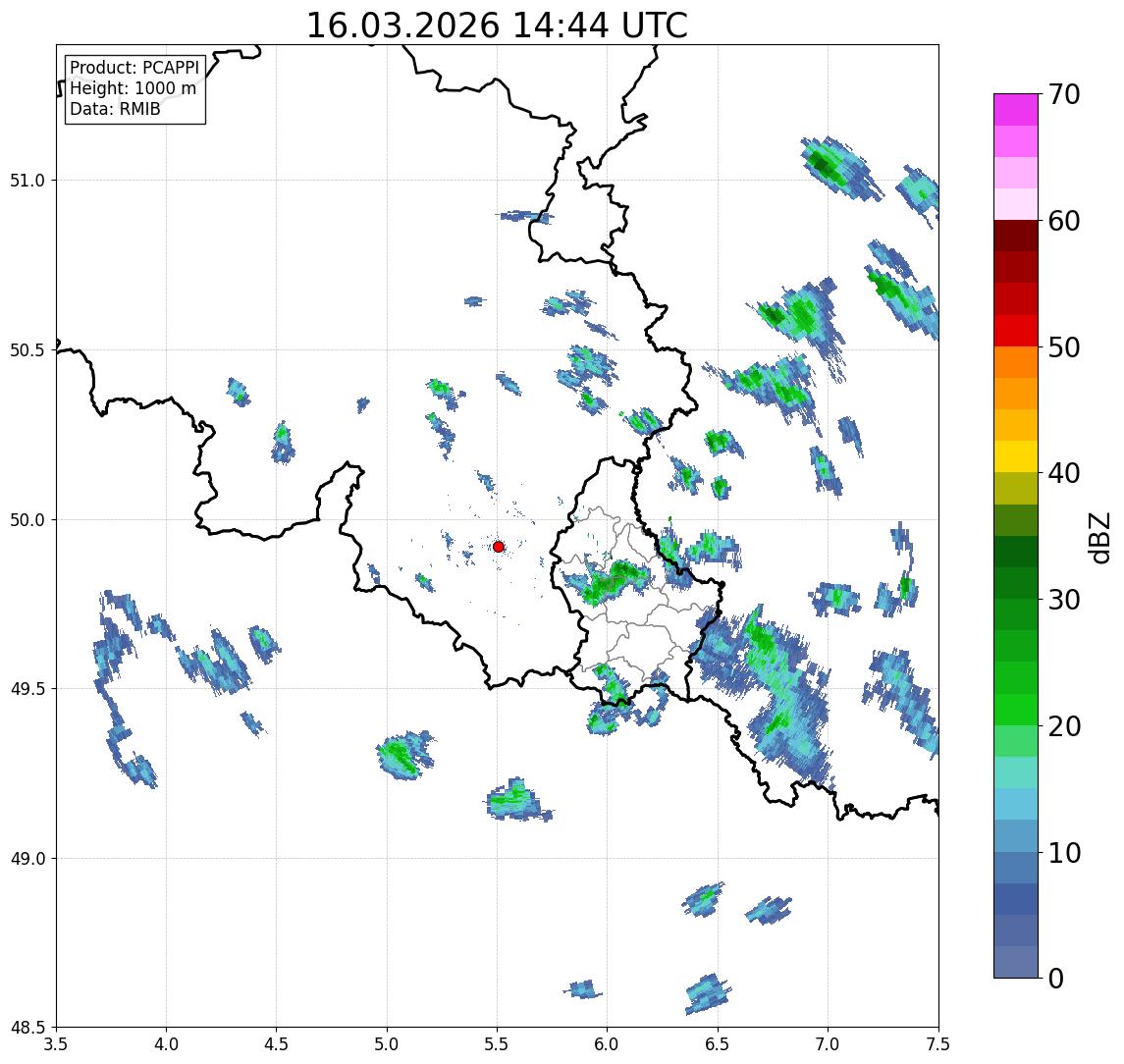Pick the bright red swatch just above 50
The height and width of the screenshot is (1064, 1124).
(x=1016, y=331)
